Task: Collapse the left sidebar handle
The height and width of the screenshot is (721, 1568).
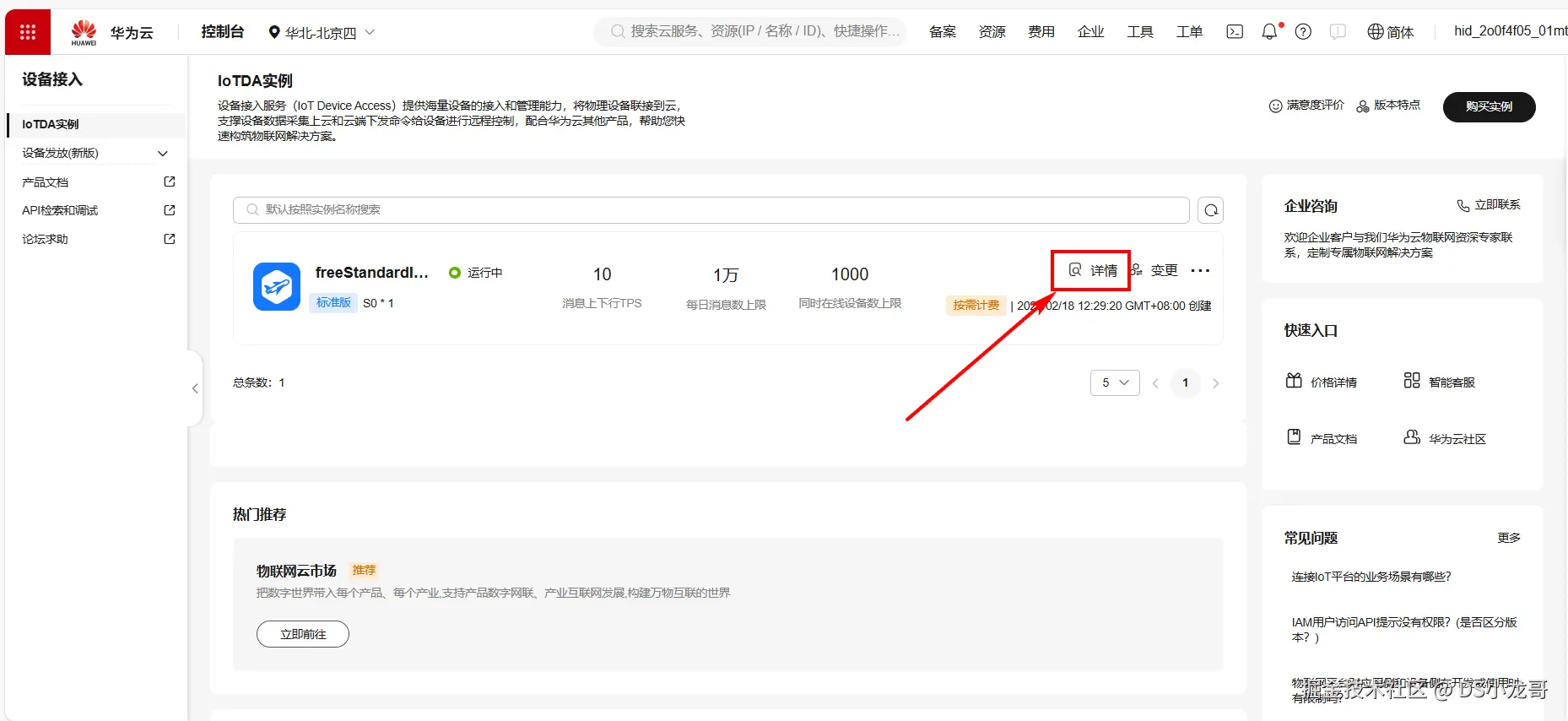Action: pos(195,388)
